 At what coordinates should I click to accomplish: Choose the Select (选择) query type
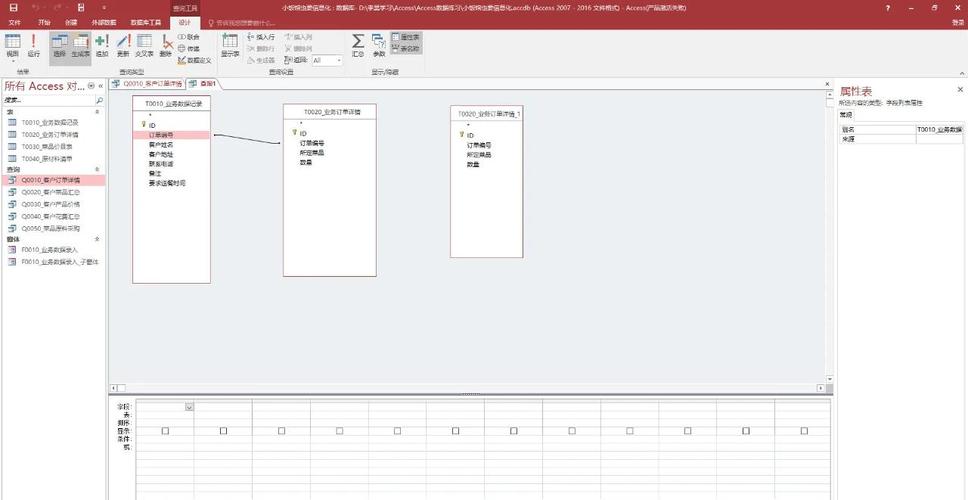click(60, 47)
